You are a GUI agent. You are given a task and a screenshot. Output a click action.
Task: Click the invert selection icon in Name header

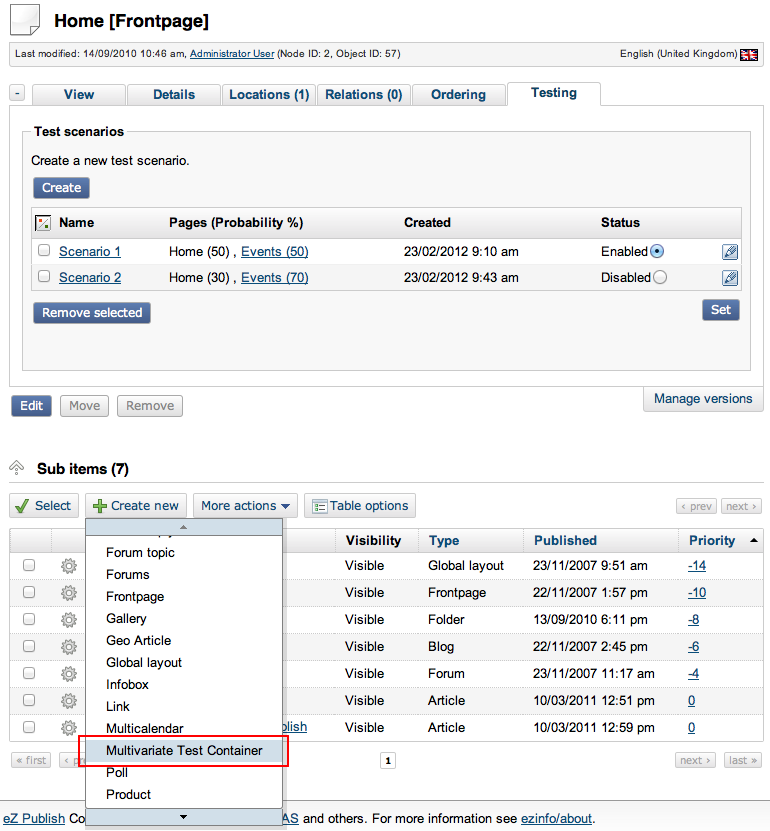coord(42,223)
